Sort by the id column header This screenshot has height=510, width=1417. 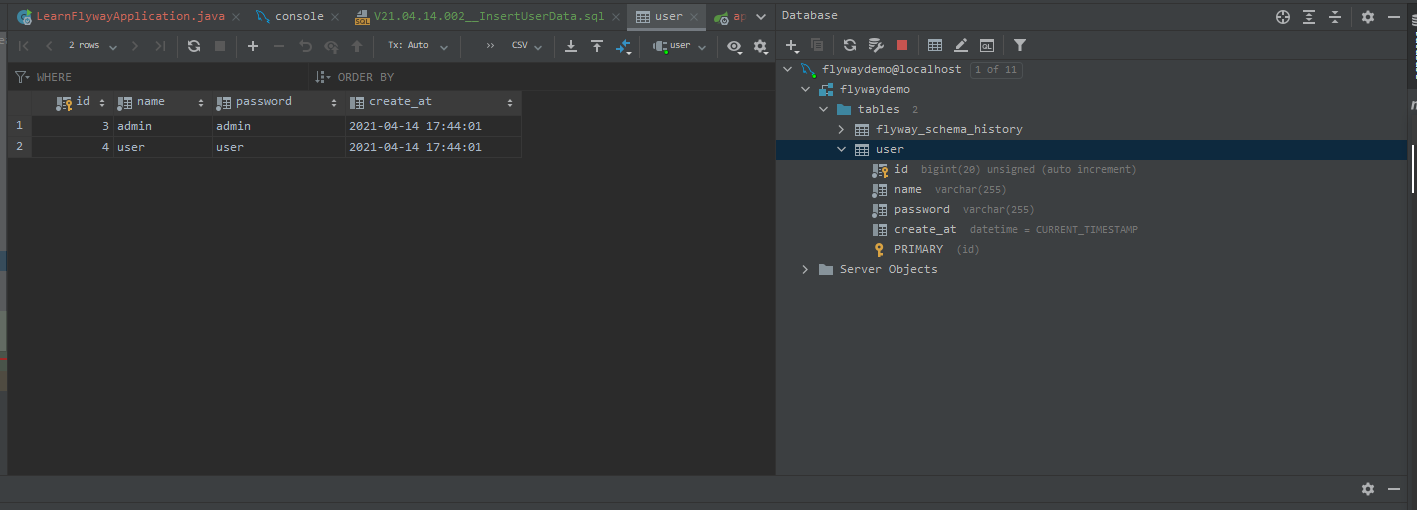click(72, 102)
